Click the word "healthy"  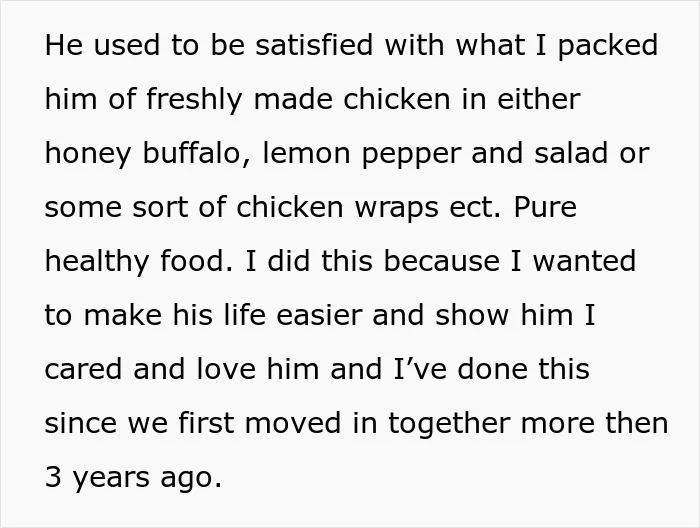pyautogui.click(x=97, y=262)
